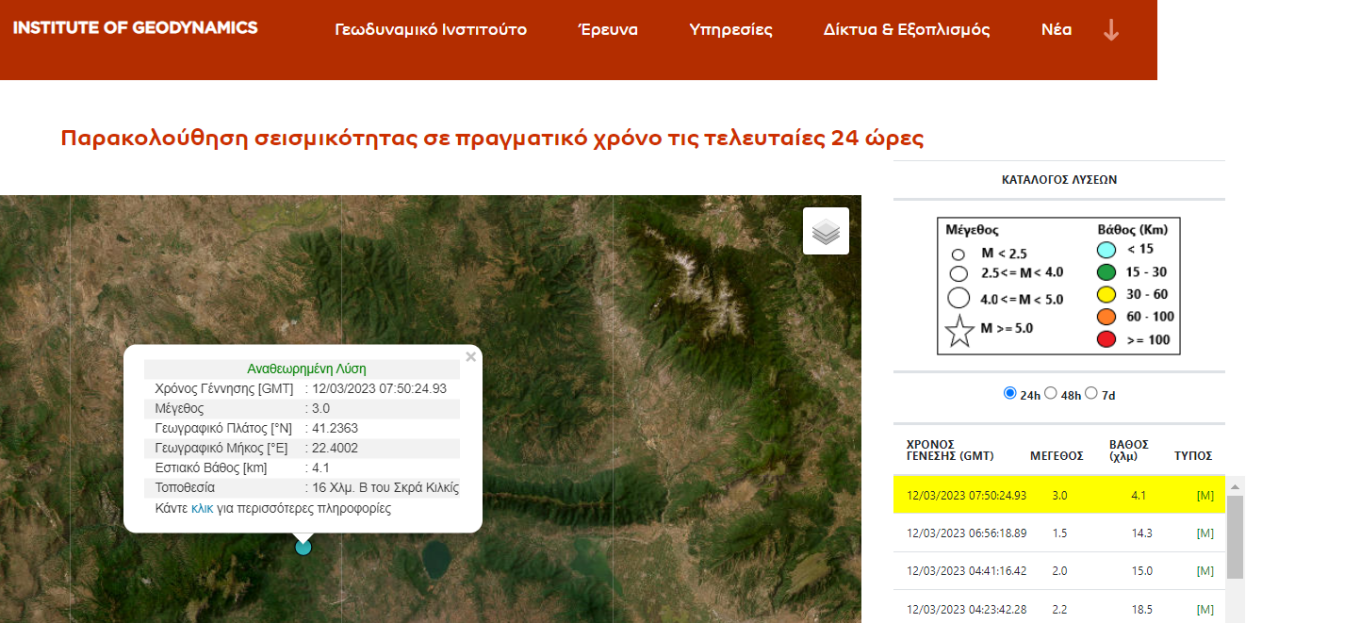The width and height of the screenshot is (1360, 623).
Task: Click the ΧΡΟΝΟΣ ΓΕΝΕΣΗΣ (GMT) column header
Action: pyautogui.click(x=950, y=450)
